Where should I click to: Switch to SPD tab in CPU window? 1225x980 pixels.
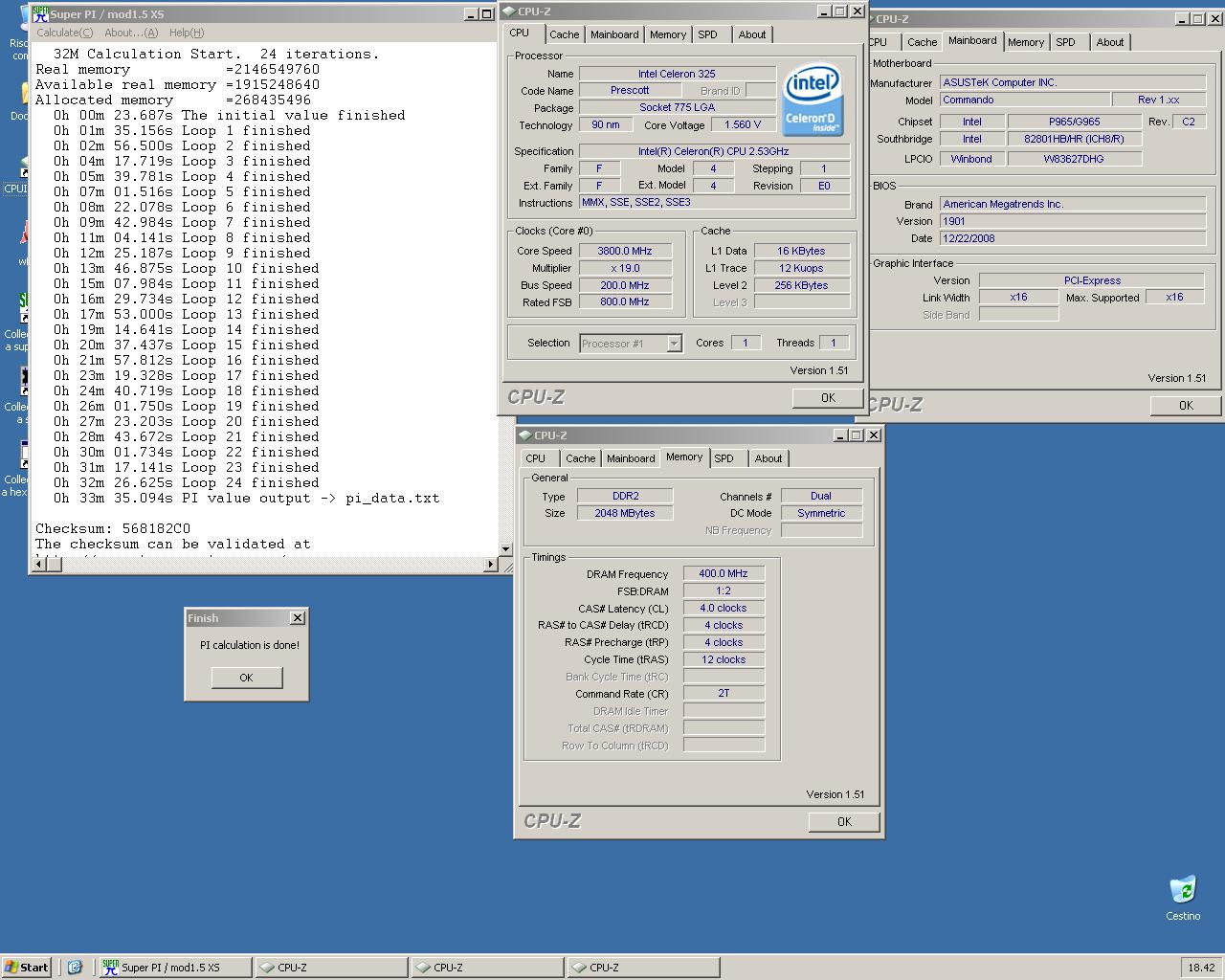pyautogui.click(x=708, y=34)
